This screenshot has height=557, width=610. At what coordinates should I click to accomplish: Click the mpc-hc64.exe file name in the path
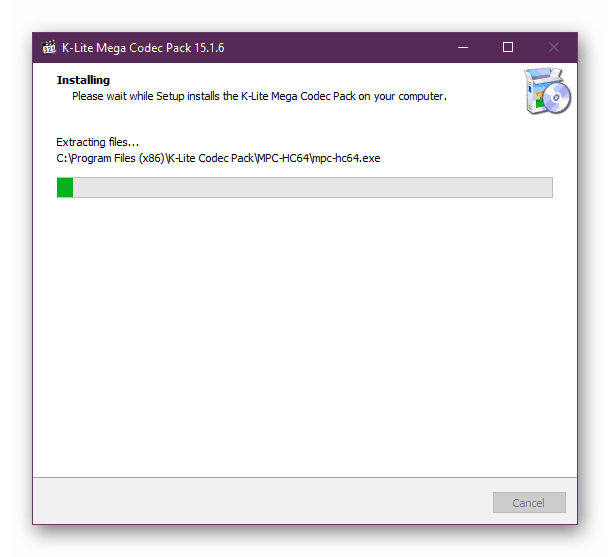[x=346, y=158]
